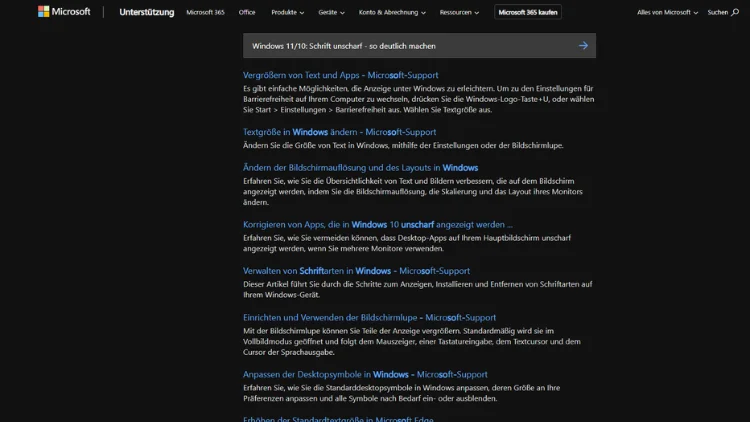
Task: Open Office menu item
Action: point(247,12)
